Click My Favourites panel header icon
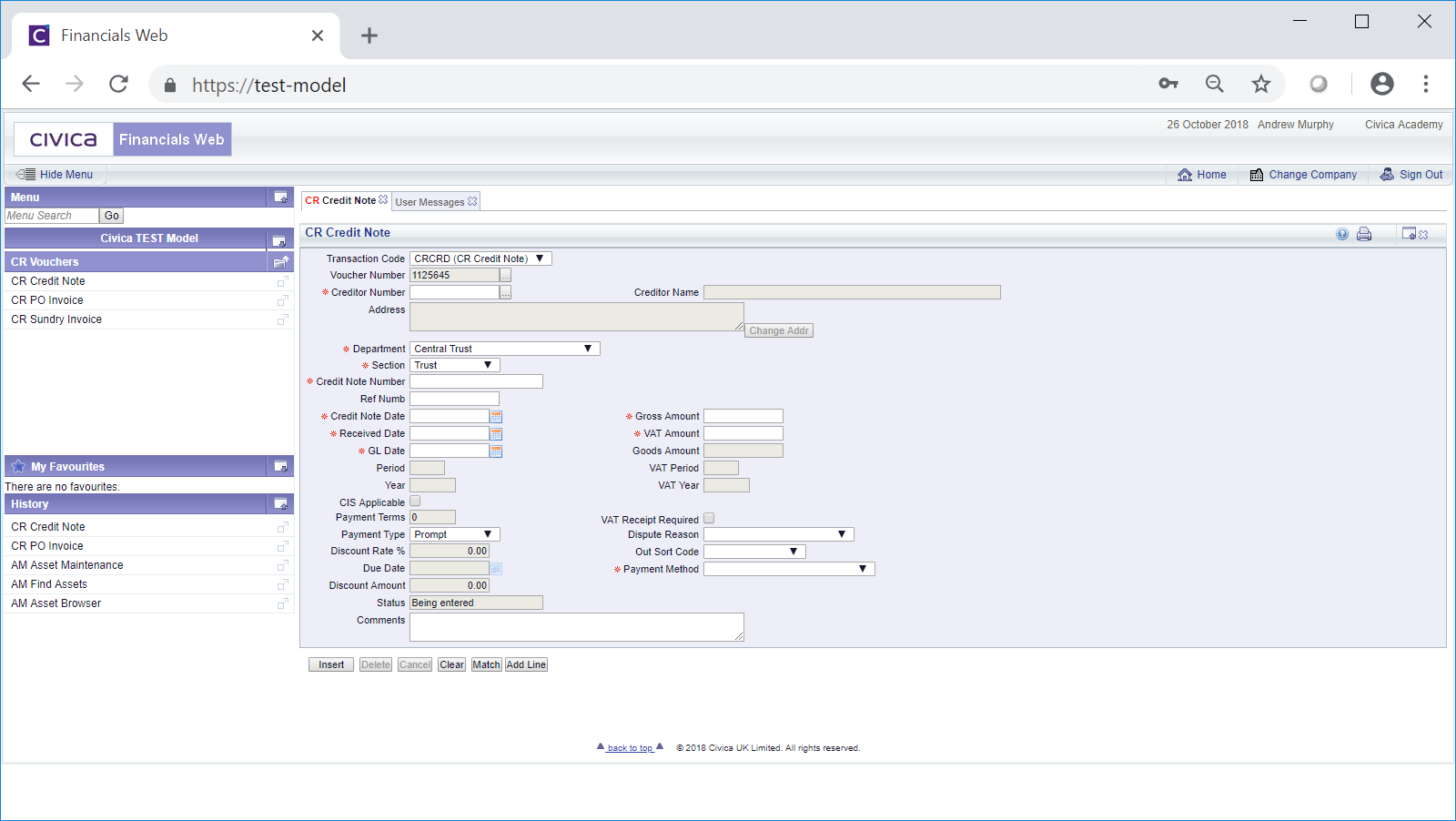This screenshot has width=1456, height=821. [280, 466]
